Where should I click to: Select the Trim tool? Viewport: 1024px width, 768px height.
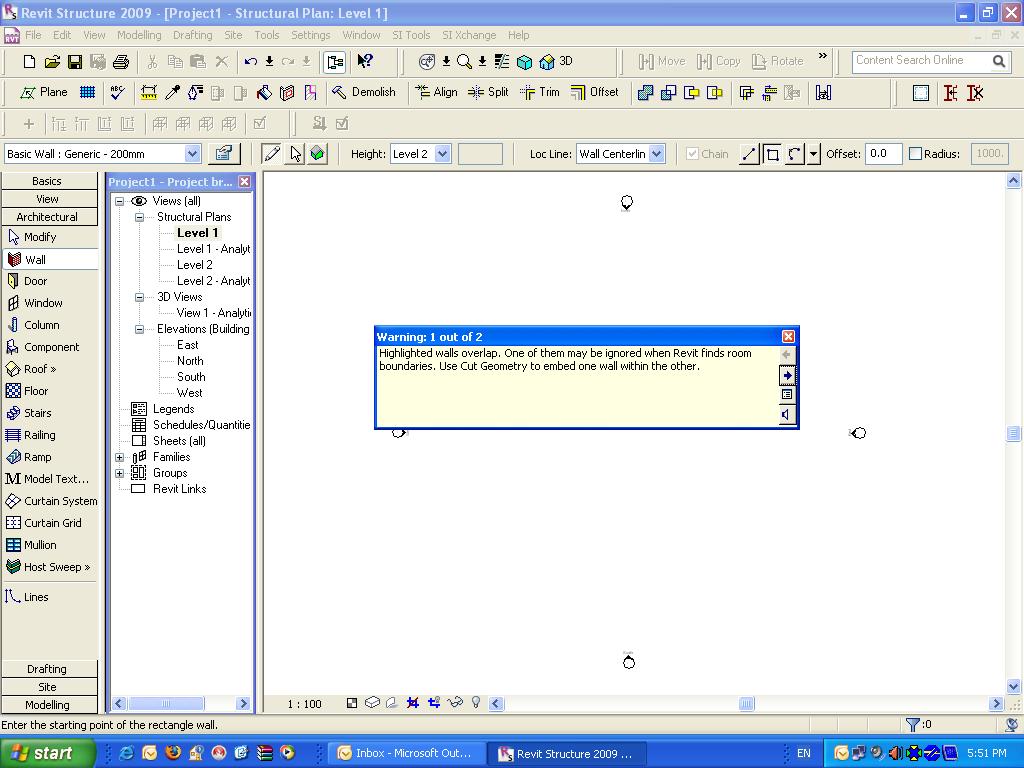(x=539, y=92)
